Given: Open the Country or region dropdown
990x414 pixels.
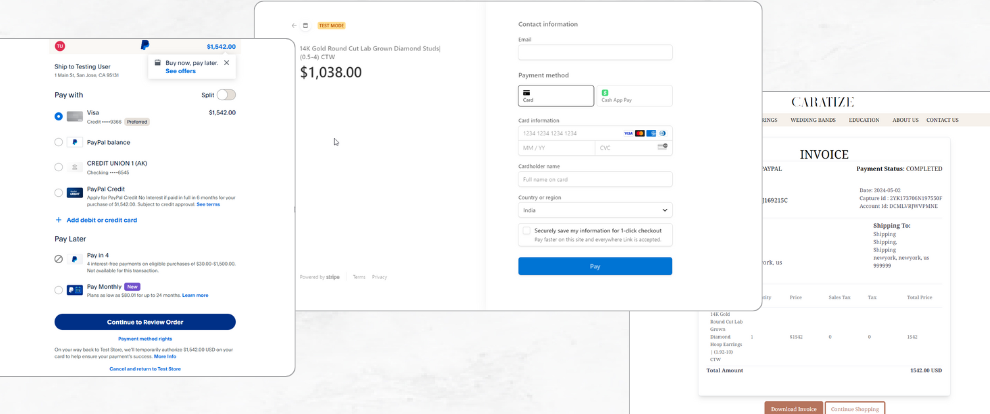Looking at the screenshot, I should [595, 211].
